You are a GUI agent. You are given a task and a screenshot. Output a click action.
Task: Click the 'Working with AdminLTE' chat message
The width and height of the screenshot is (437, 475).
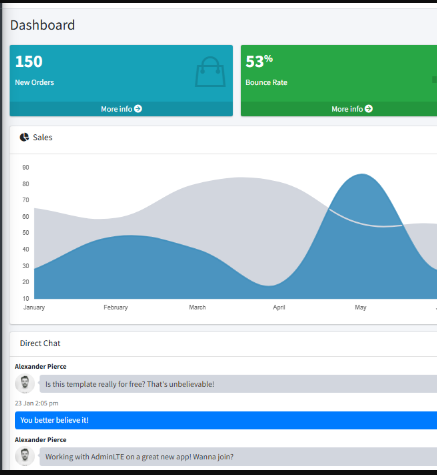pos(238,457)
